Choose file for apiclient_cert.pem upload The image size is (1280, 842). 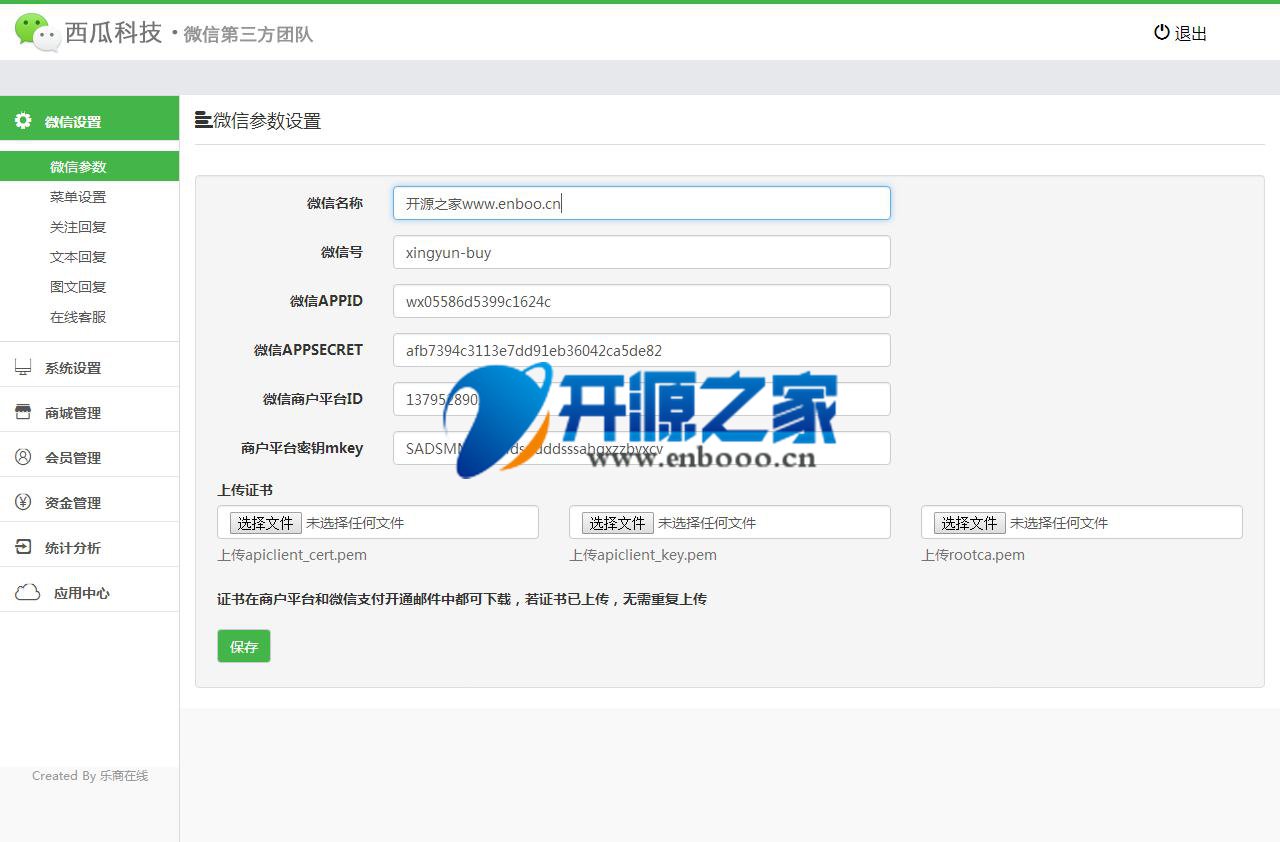tap(266, 523)
